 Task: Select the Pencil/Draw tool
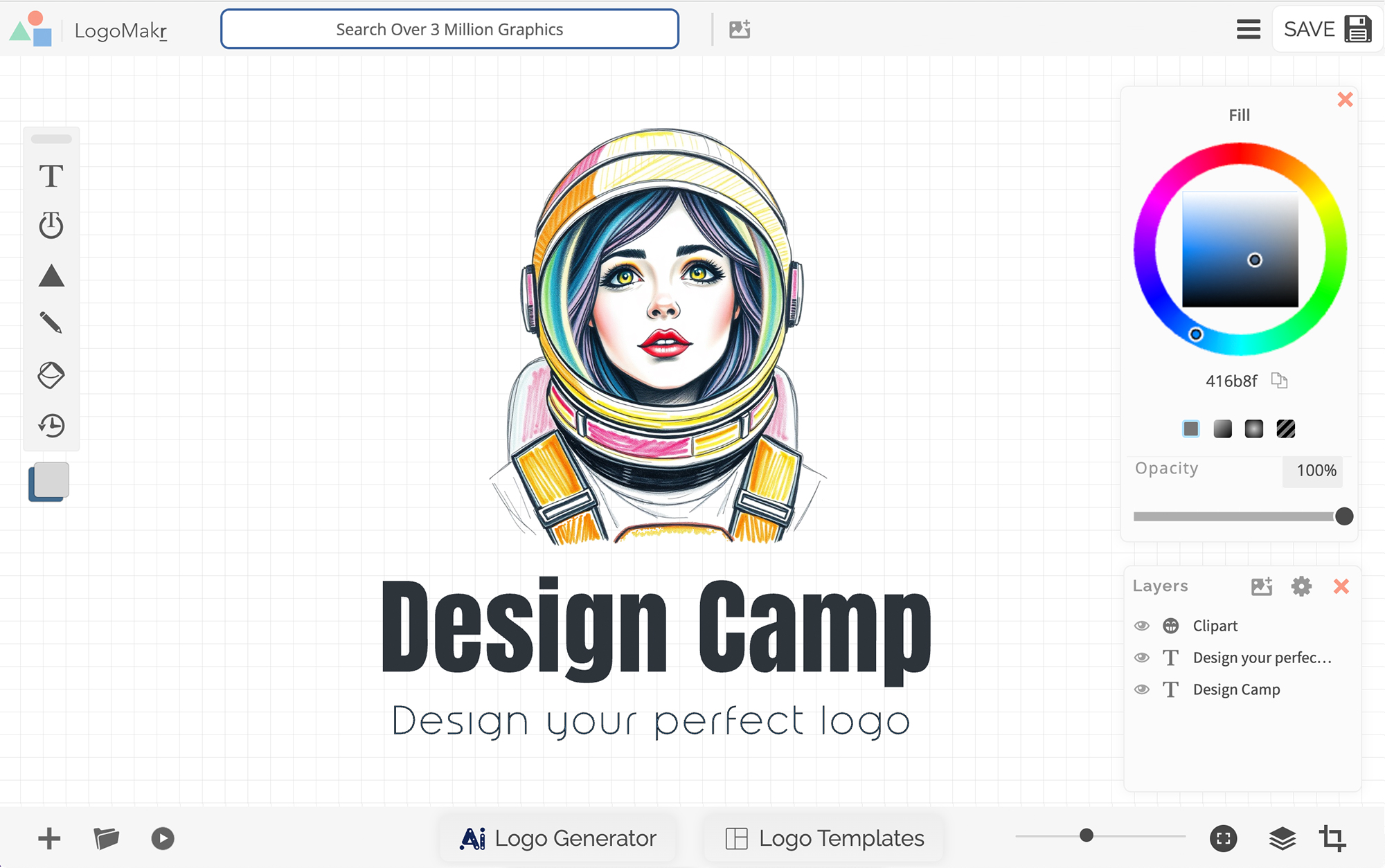[50, 325]
